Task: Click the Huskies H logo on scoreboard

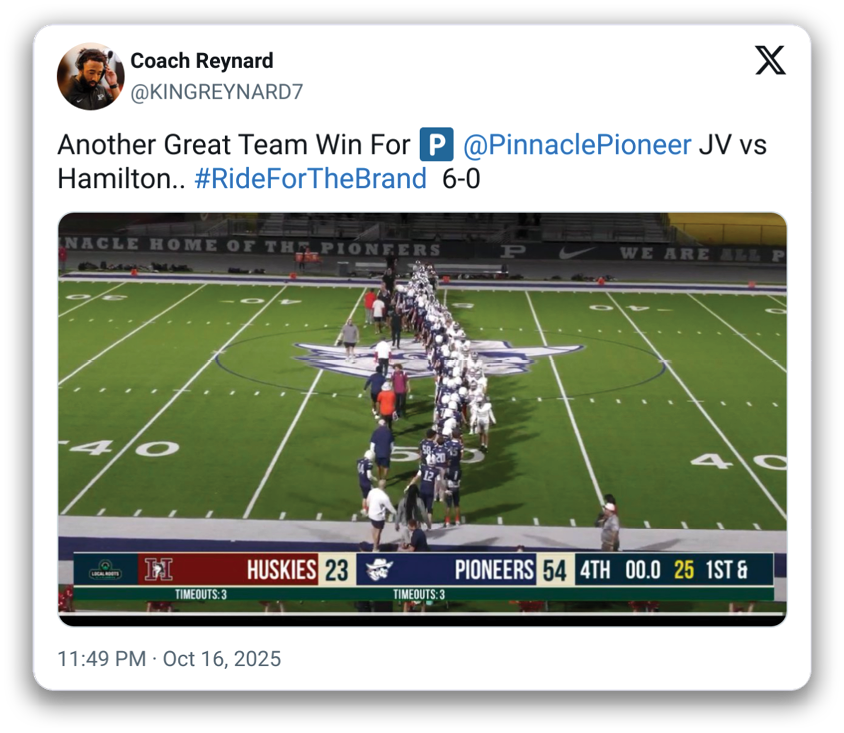Action: pos(159,569)
